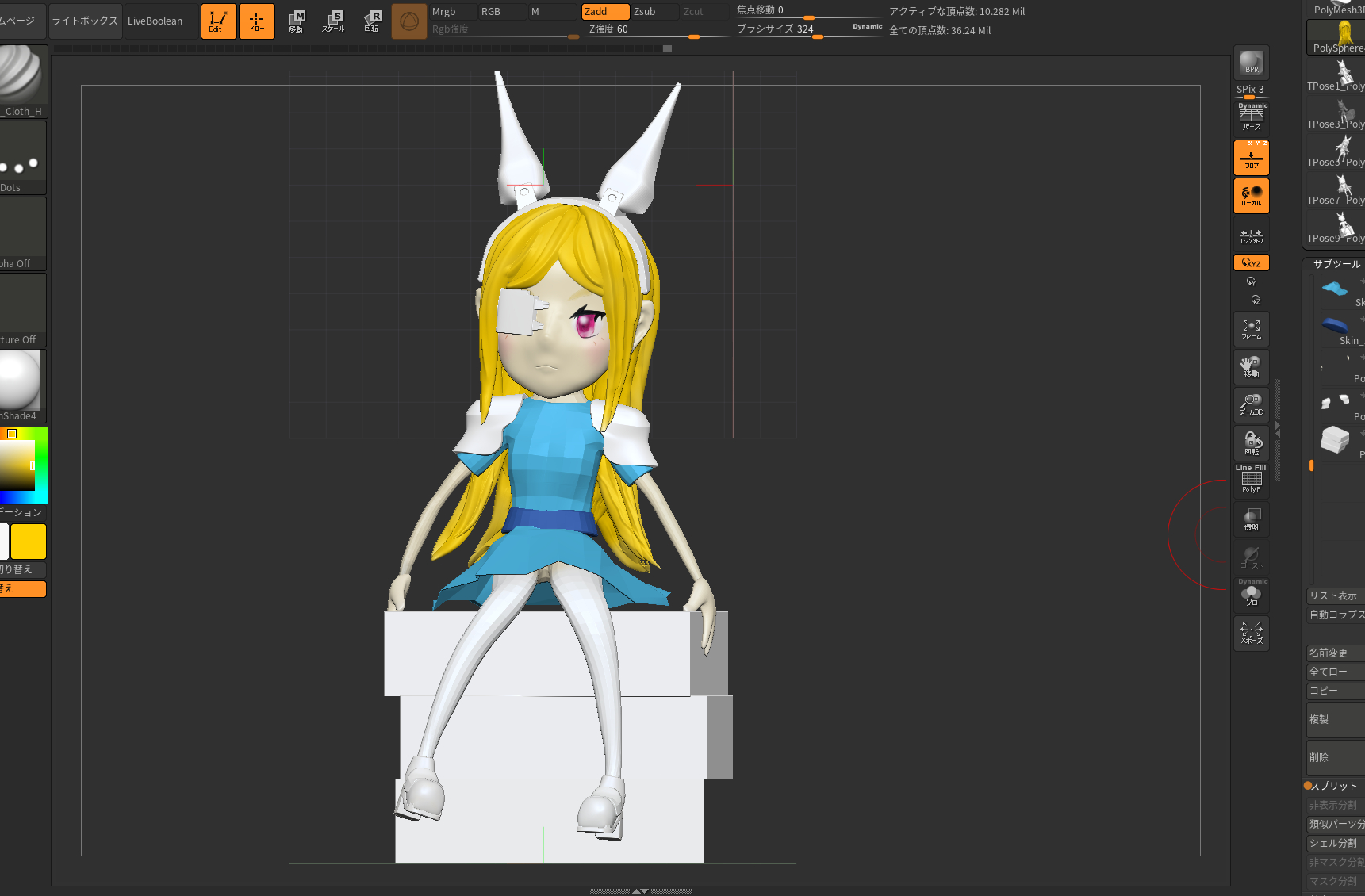Toggle Local (ローカル) symmetry pivot
The width and height of the screenshot is (1365, 896).
point(1251,196)
